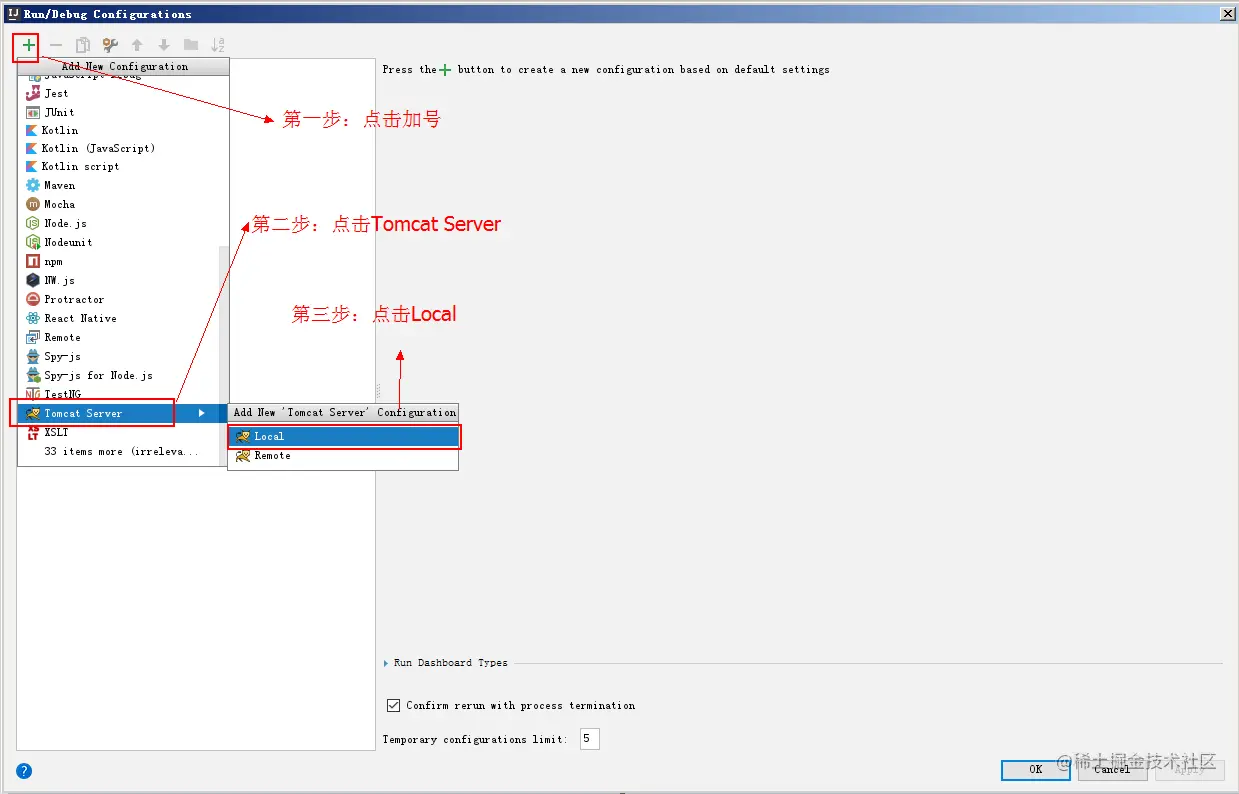Image resolution: width=1239 pixels, height=794 pixels.
Task: Toggle Confirm rerun with process termination checkbox
Action: 394,705
